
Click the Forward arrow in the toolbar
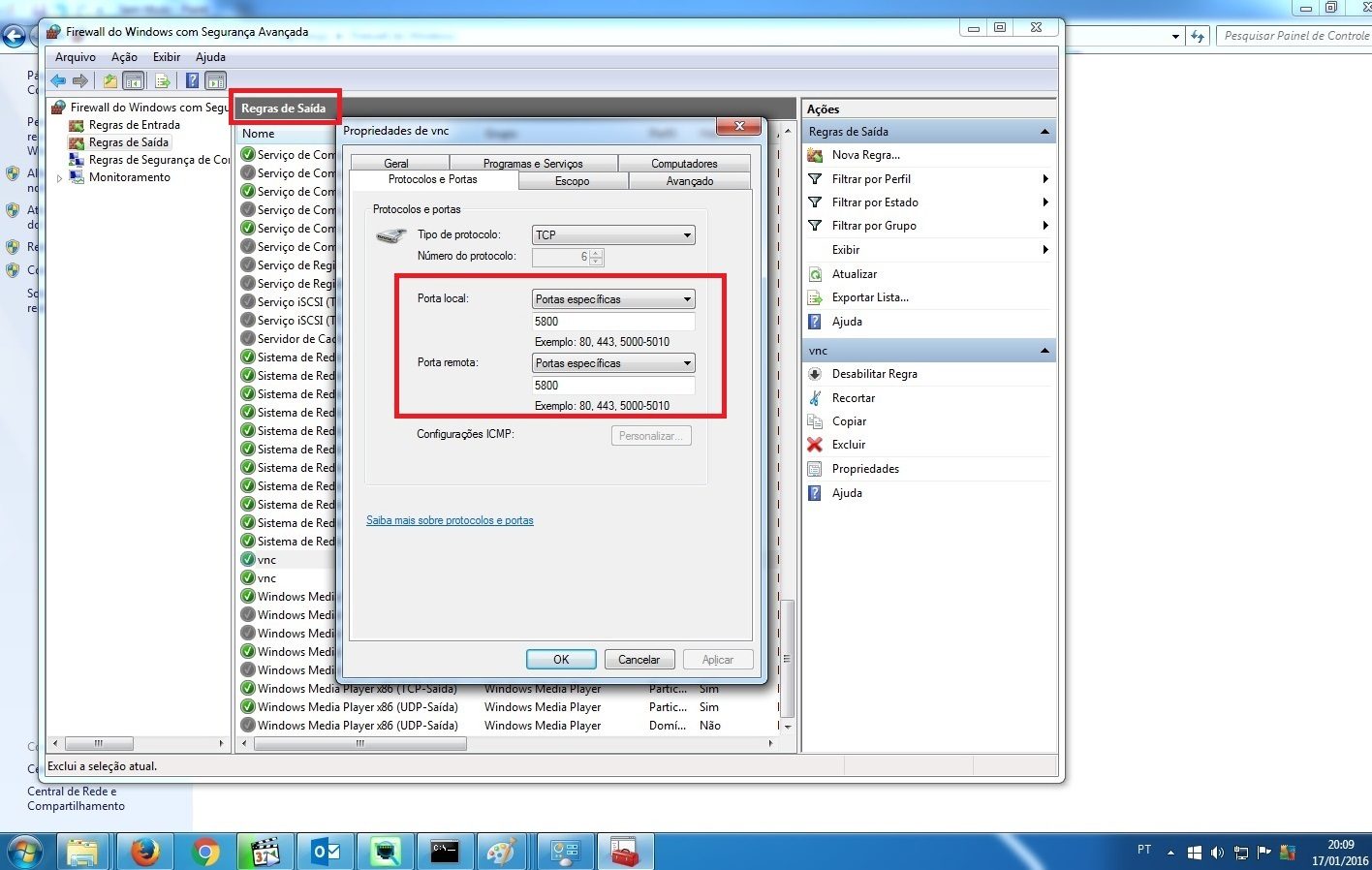tap(80, 81)
